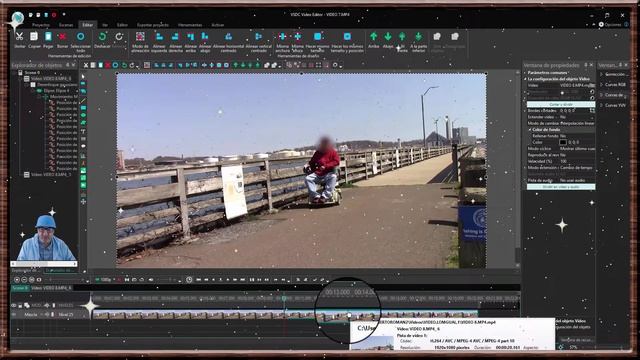Select Movimiento node in object explorer
Viewport: 640px width, 360px height.
(x=63, y=97)
